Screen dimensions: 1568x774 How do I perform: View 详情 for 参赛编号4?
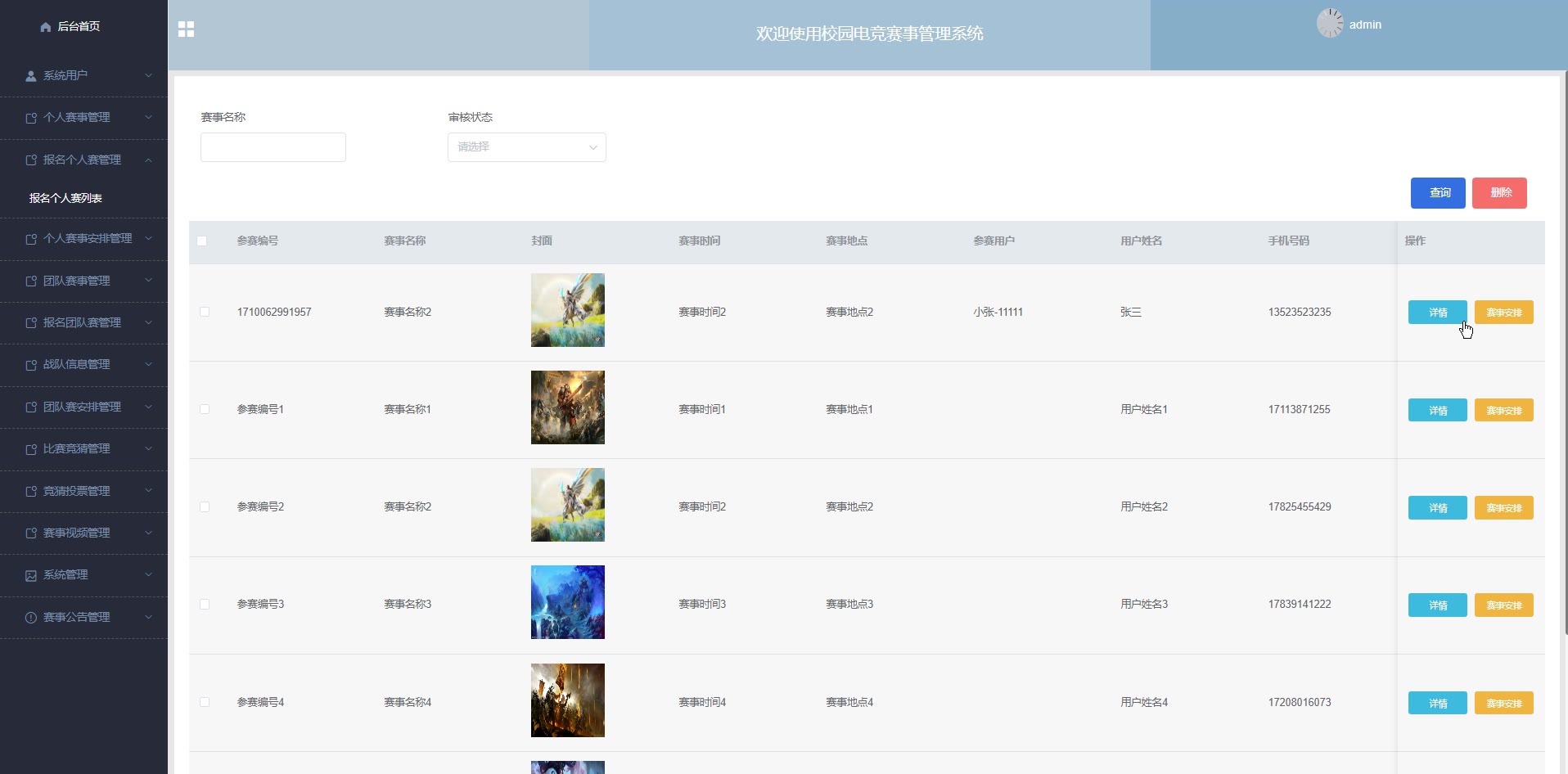pyautogui.click(x=1438, y=703)
